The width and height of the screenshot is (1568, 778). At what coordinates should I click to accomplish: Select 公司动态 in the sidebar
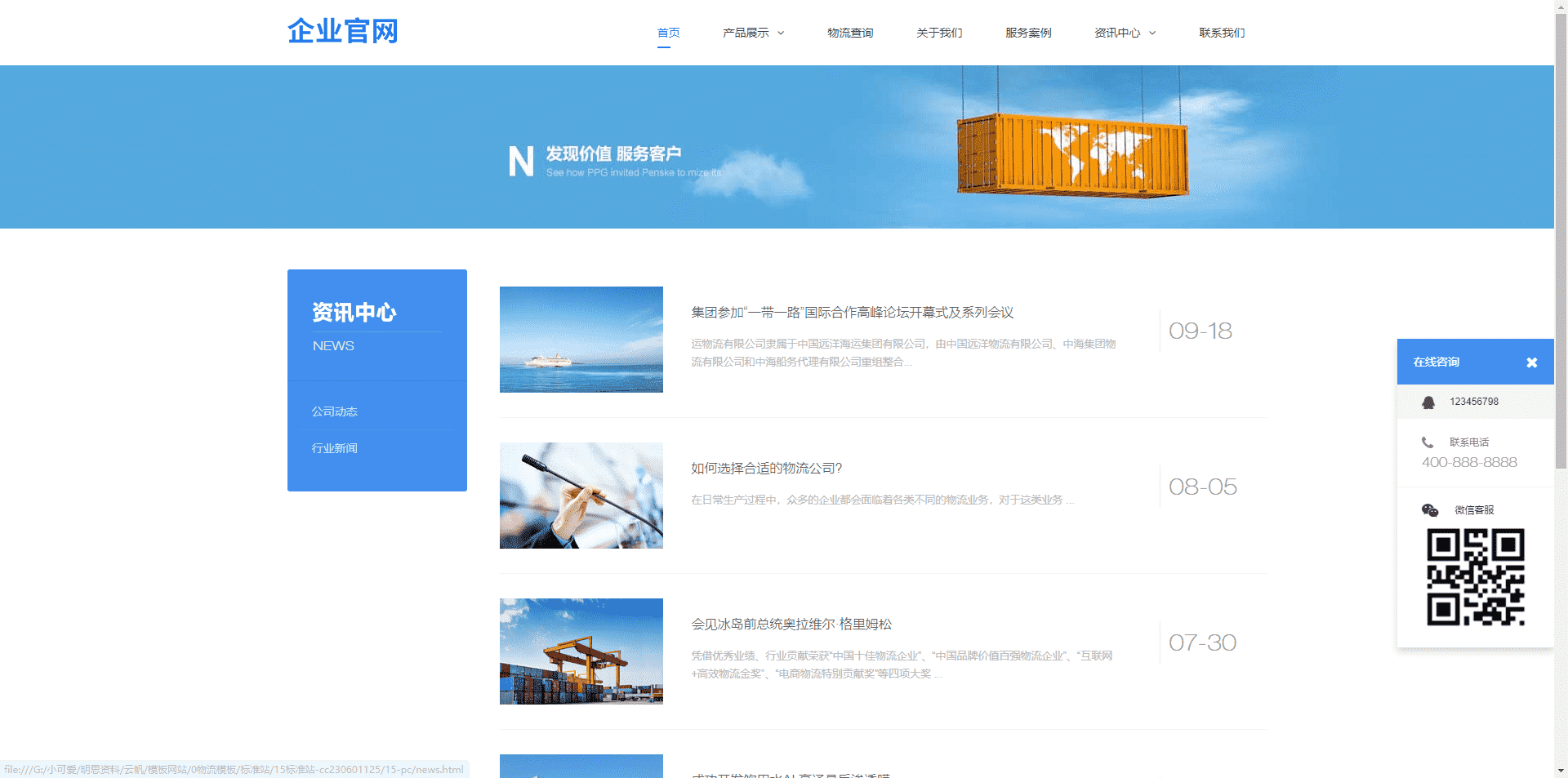click(335, 411)
